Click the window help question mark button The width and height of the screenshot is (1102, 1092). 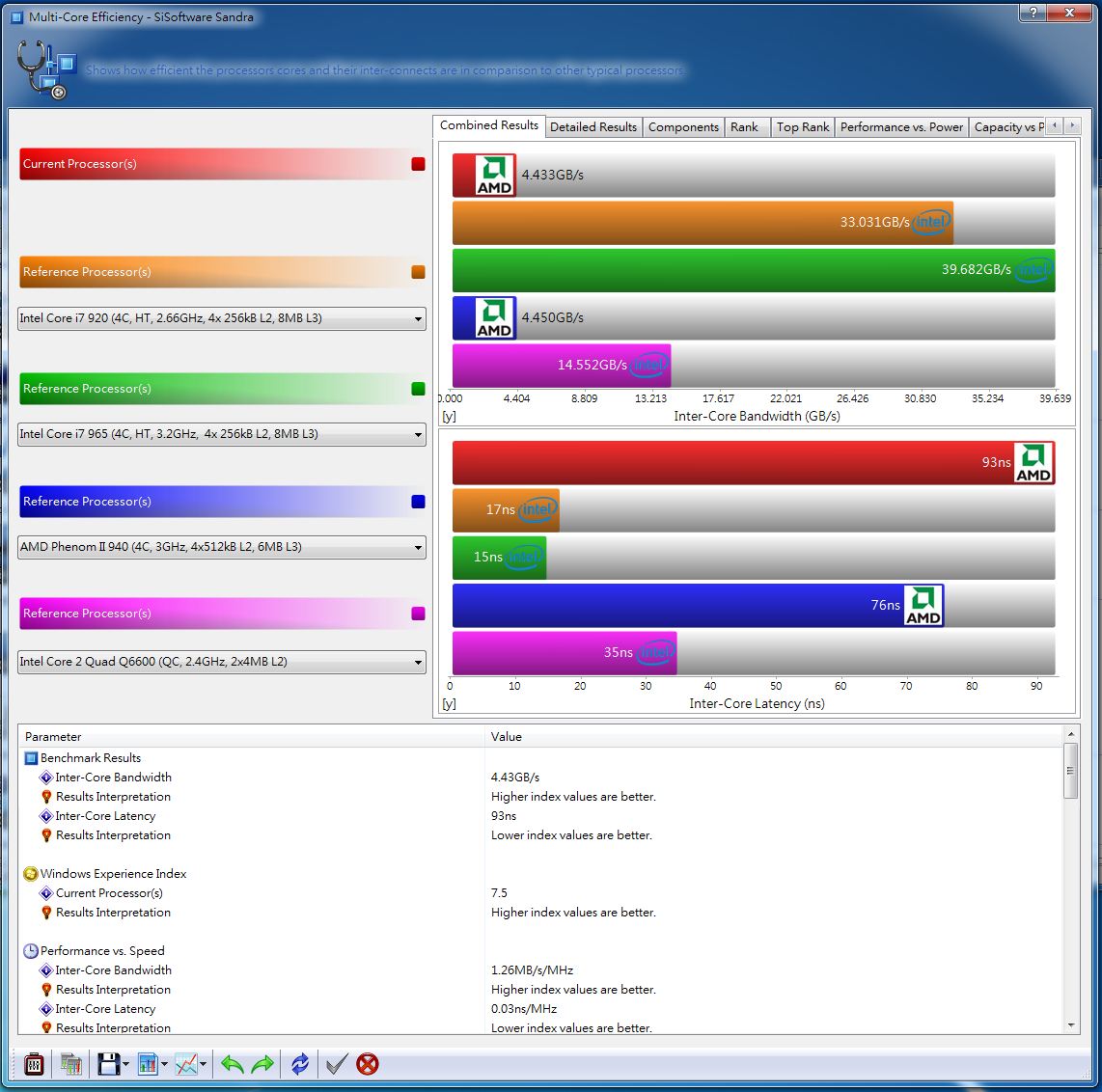1033,14
